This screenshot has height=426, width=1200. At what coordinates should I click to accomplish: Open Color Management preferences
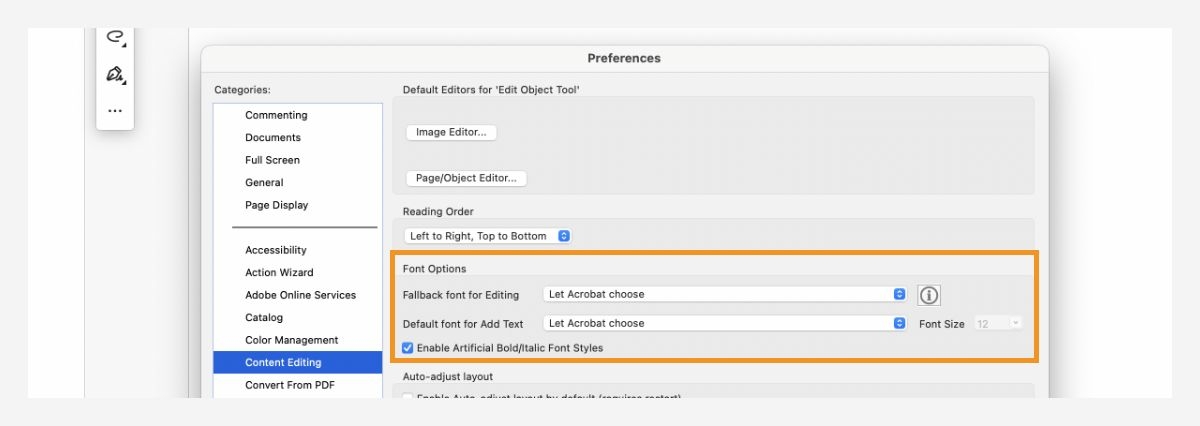pyautogui.click(x=291, y=340)
